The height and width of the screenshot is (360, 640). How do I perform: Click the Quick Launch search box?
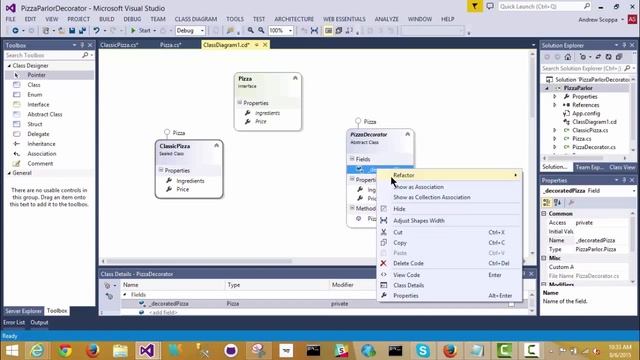(541, 7)
